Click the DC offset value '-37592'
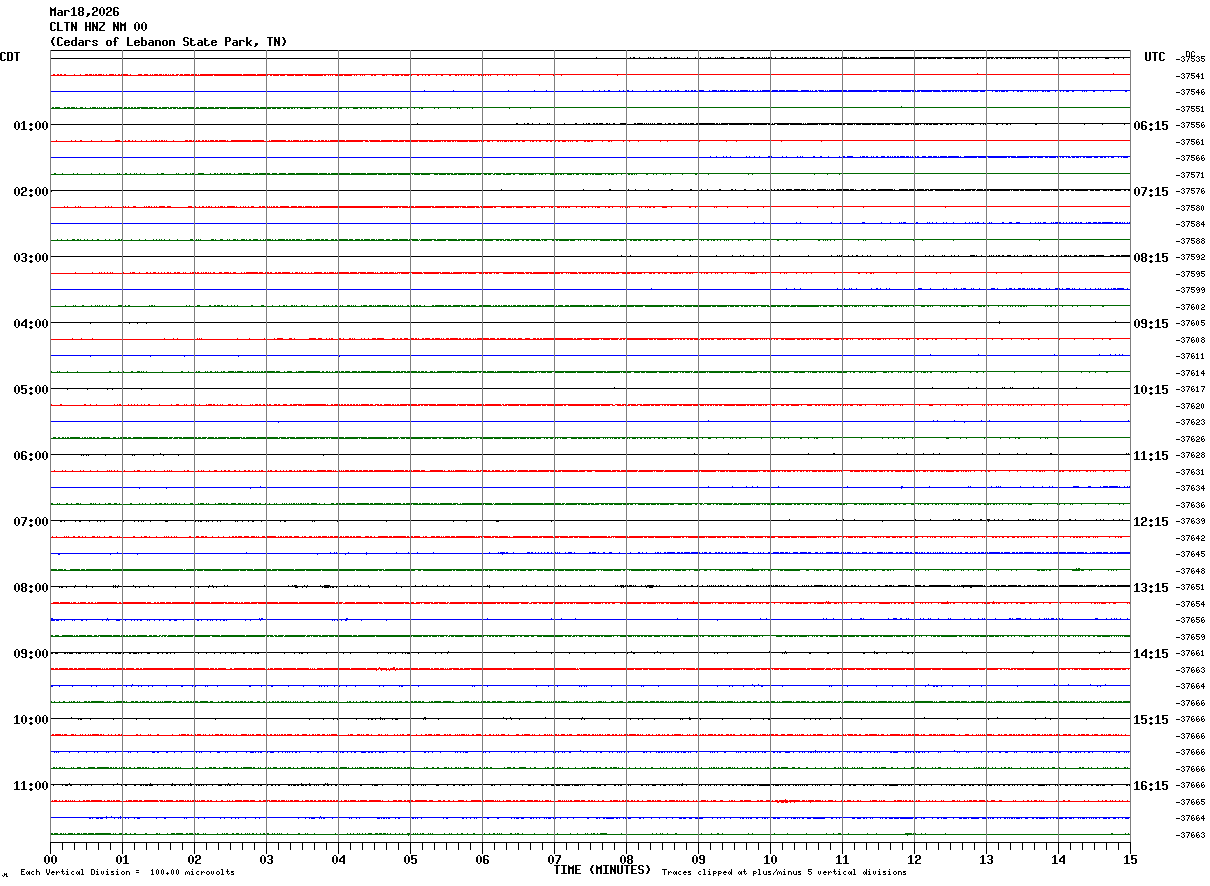Viewport: 1210px width, 886px height. [x=1190, y=257]
